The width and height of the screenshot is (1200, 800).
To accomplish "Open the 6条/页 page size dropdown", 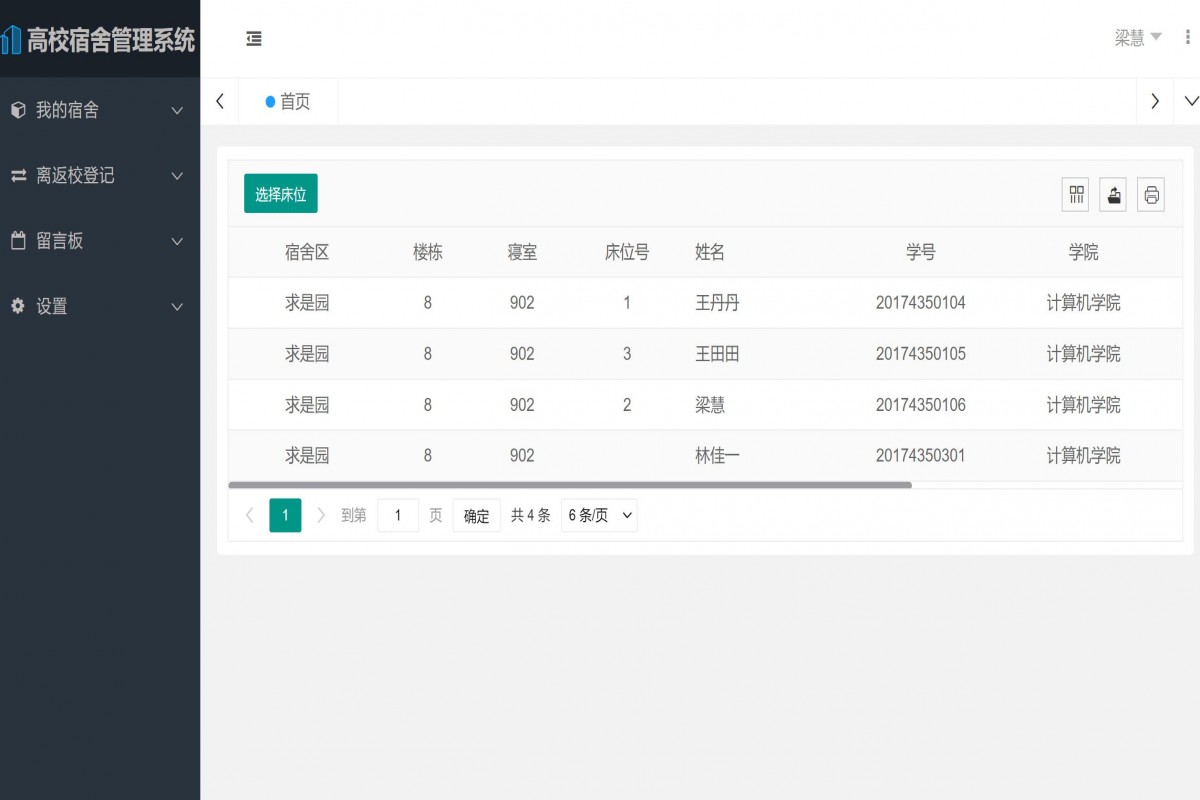I will pos(599,515).
